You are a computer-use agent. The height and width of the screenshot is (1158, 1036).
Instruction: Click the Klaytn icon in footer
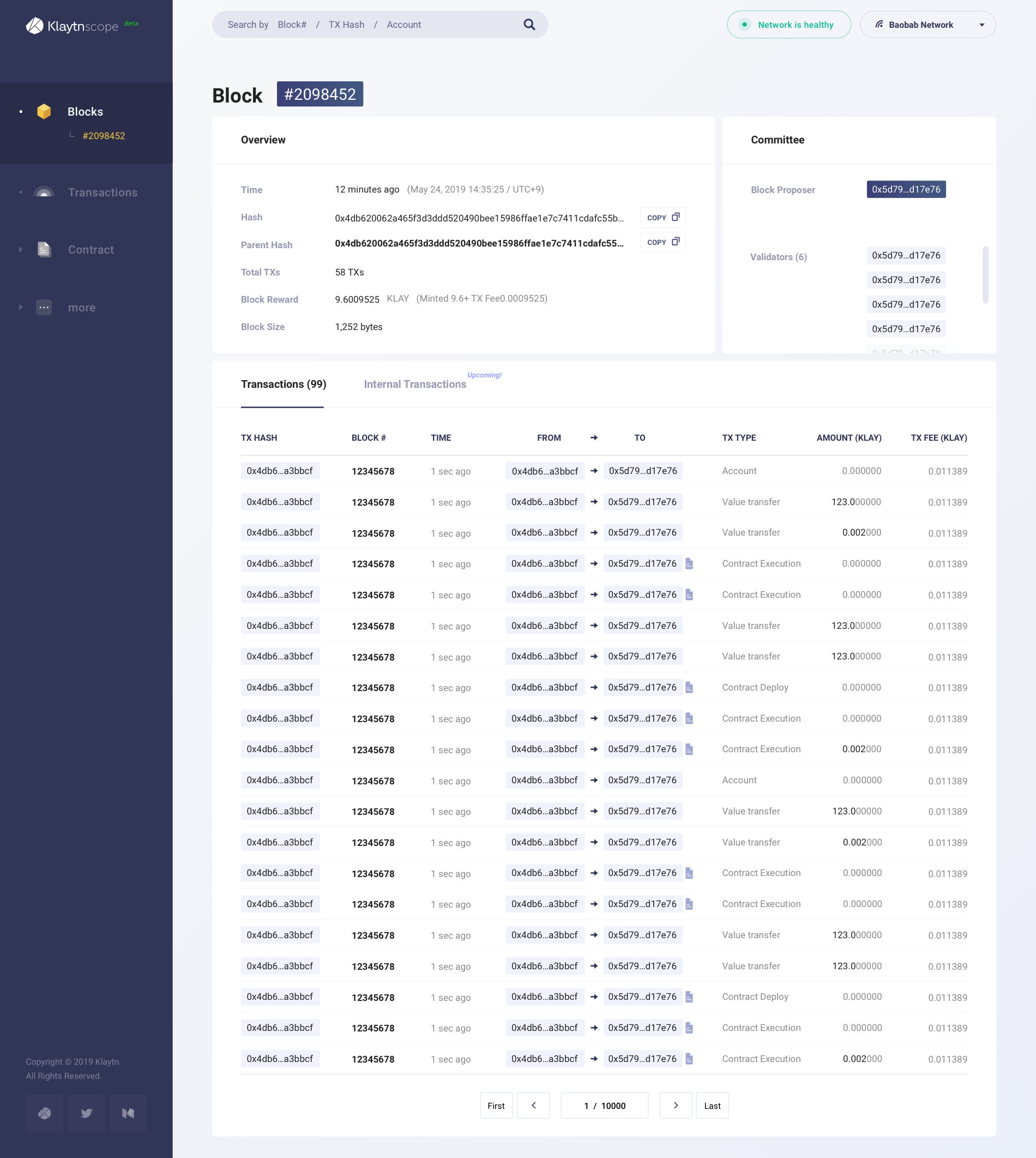44,1113
